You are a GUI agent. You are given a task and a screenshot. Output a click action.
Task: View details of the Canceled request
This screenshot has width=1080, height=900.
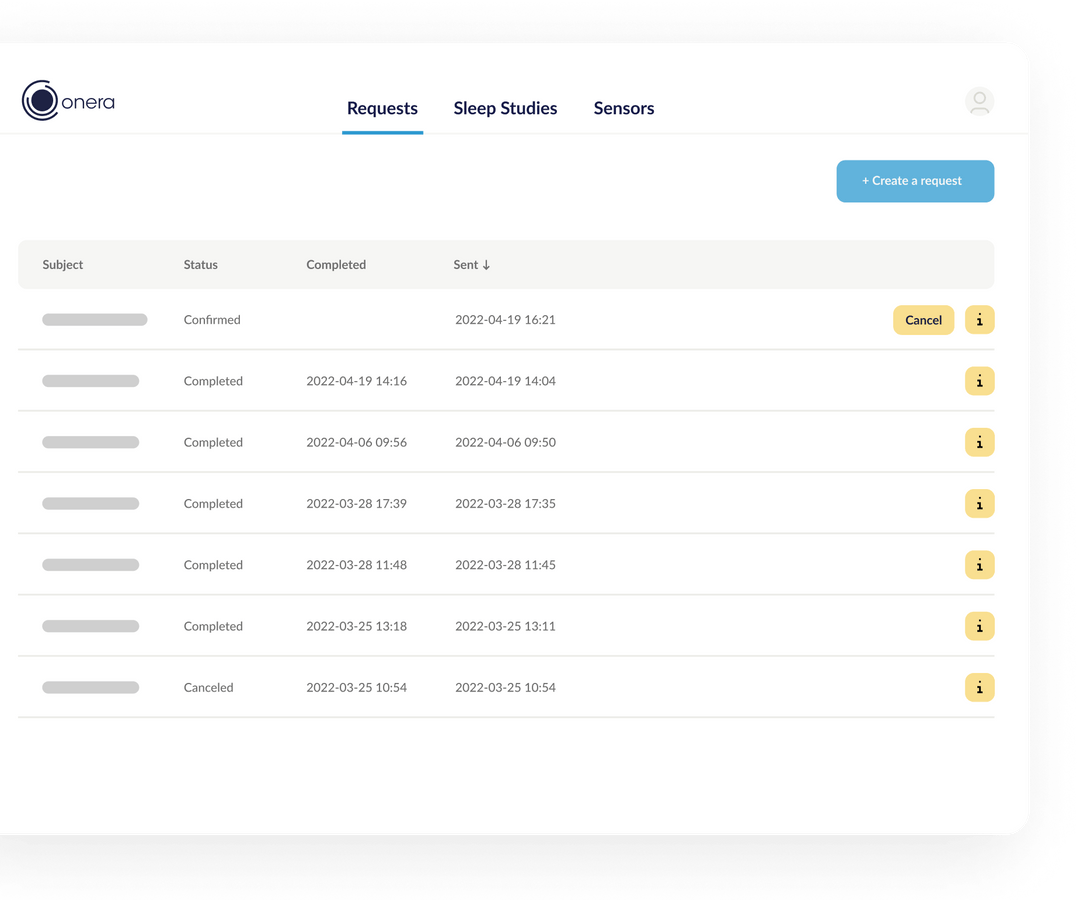click(979, 687)
